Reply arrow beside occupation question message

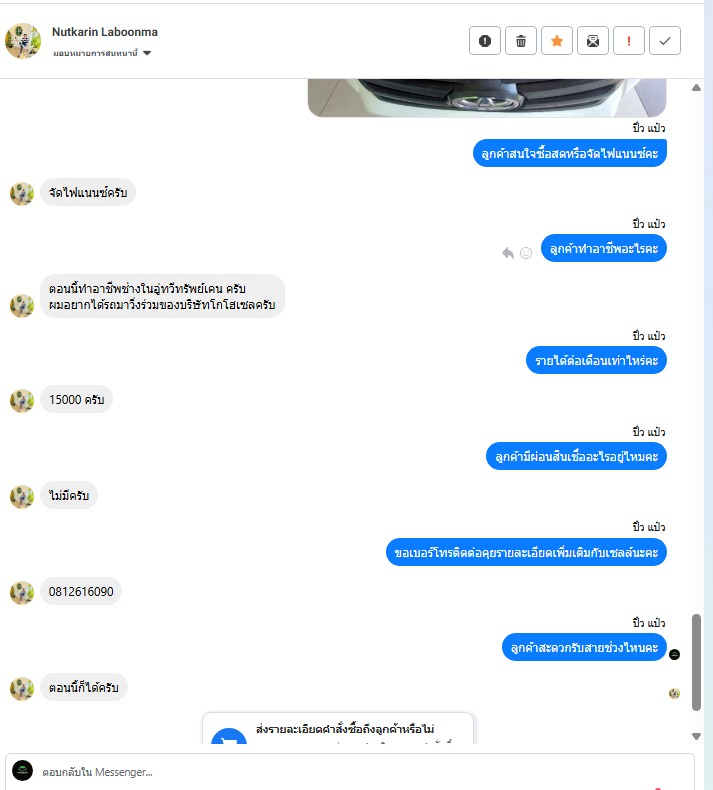tap(508, 253)
